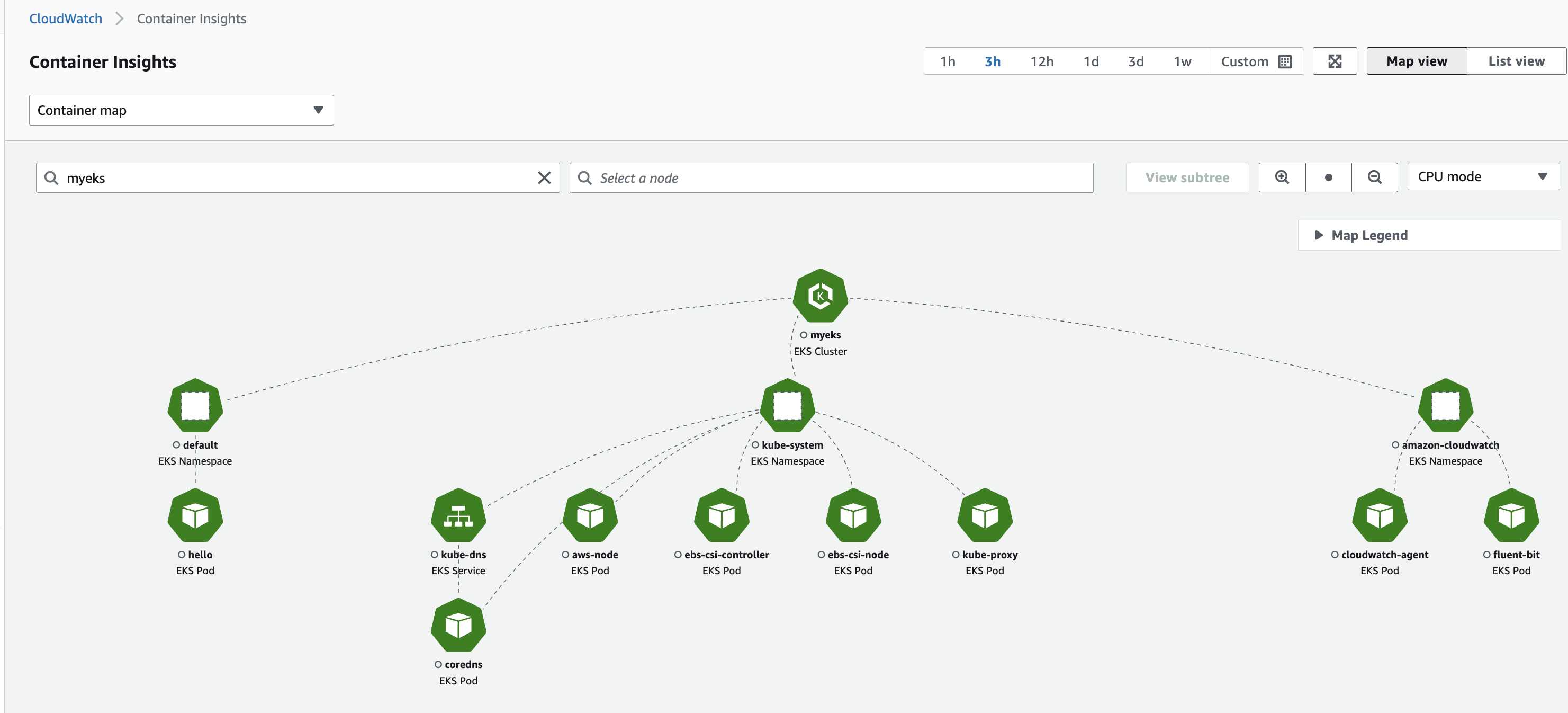Image resolution: width=1568 pixels, height=713 pixels.
Task: Click the fluent-bit pod icon
Action: pos(1511,516)
